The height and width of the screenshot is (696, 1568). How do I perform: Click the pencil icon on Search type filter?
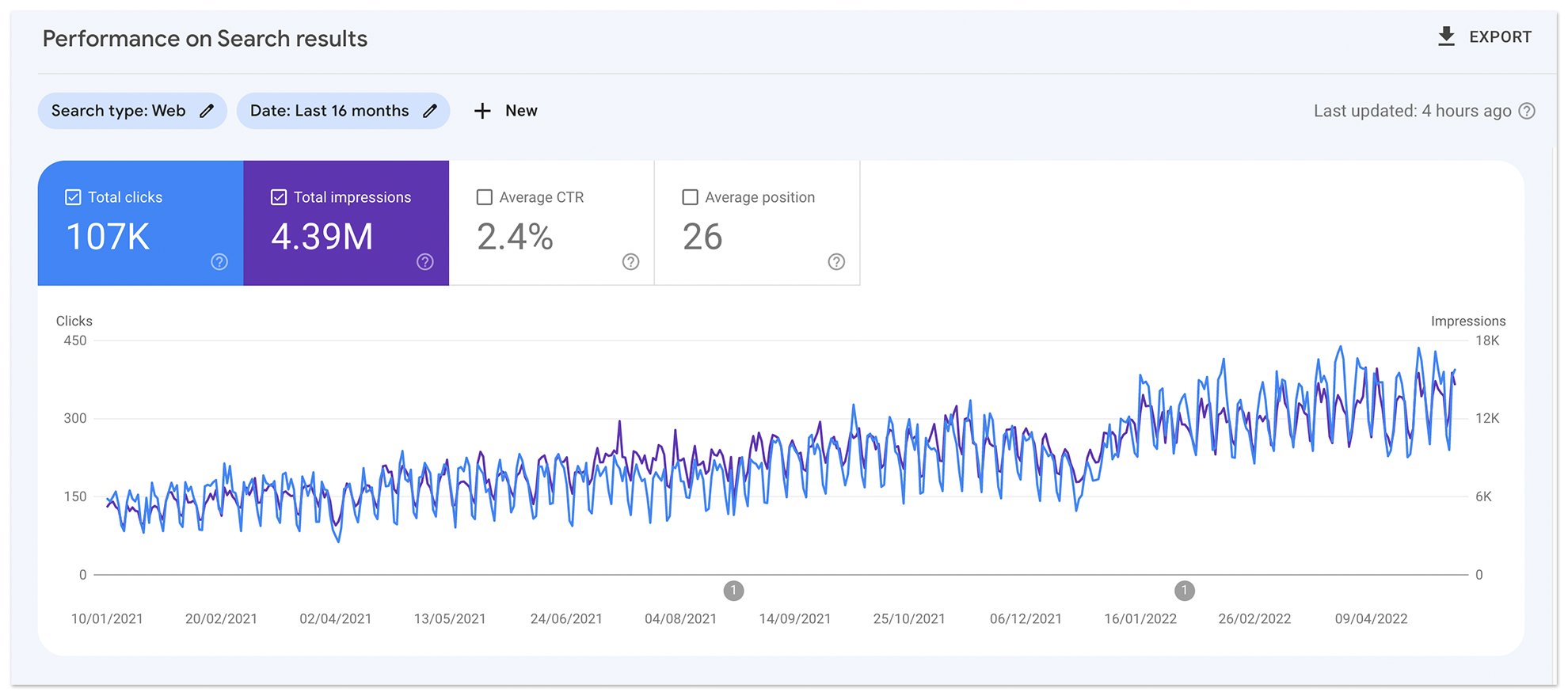(x=207, y=111)
